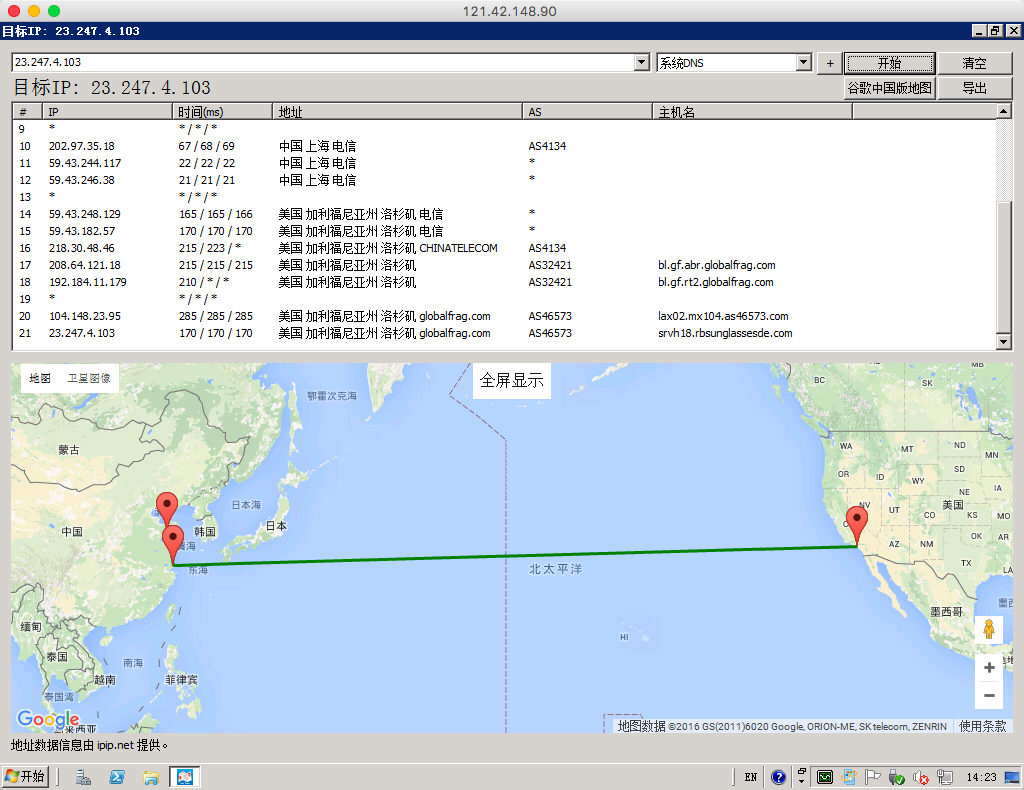Zoom in the map with plus
This screenshot has width=1024, height=790.
click(x=989, y=667)
